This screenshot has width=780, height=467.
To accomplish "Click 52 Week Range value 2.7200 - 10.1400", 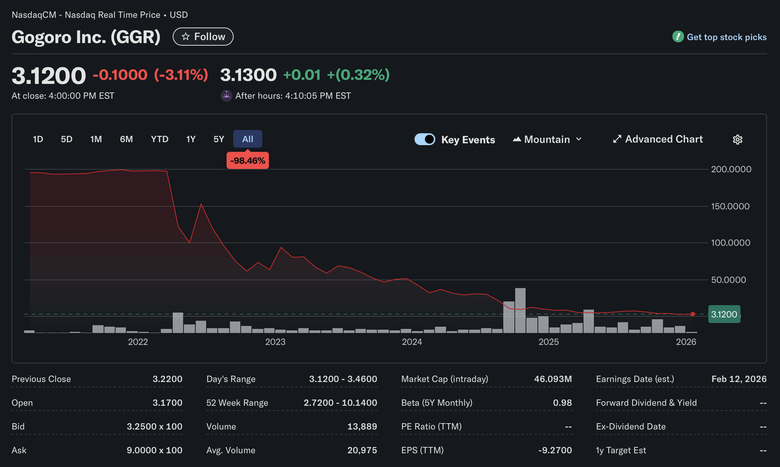I will point(340,403).
